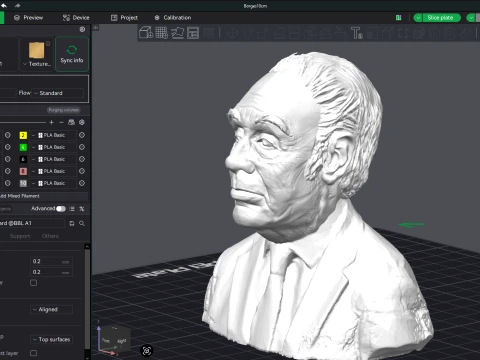Viewport: 480px width, 360px height.
Task: Expand the Slice plate dropdown arrow
Action: coord(418,18)
